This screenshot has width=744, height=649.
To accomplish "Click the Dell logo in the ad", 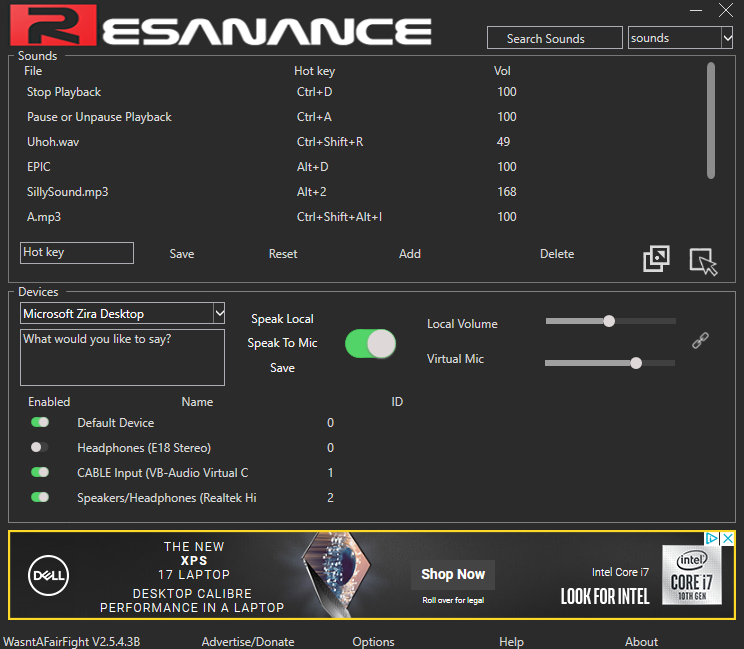I will point(48,575).
